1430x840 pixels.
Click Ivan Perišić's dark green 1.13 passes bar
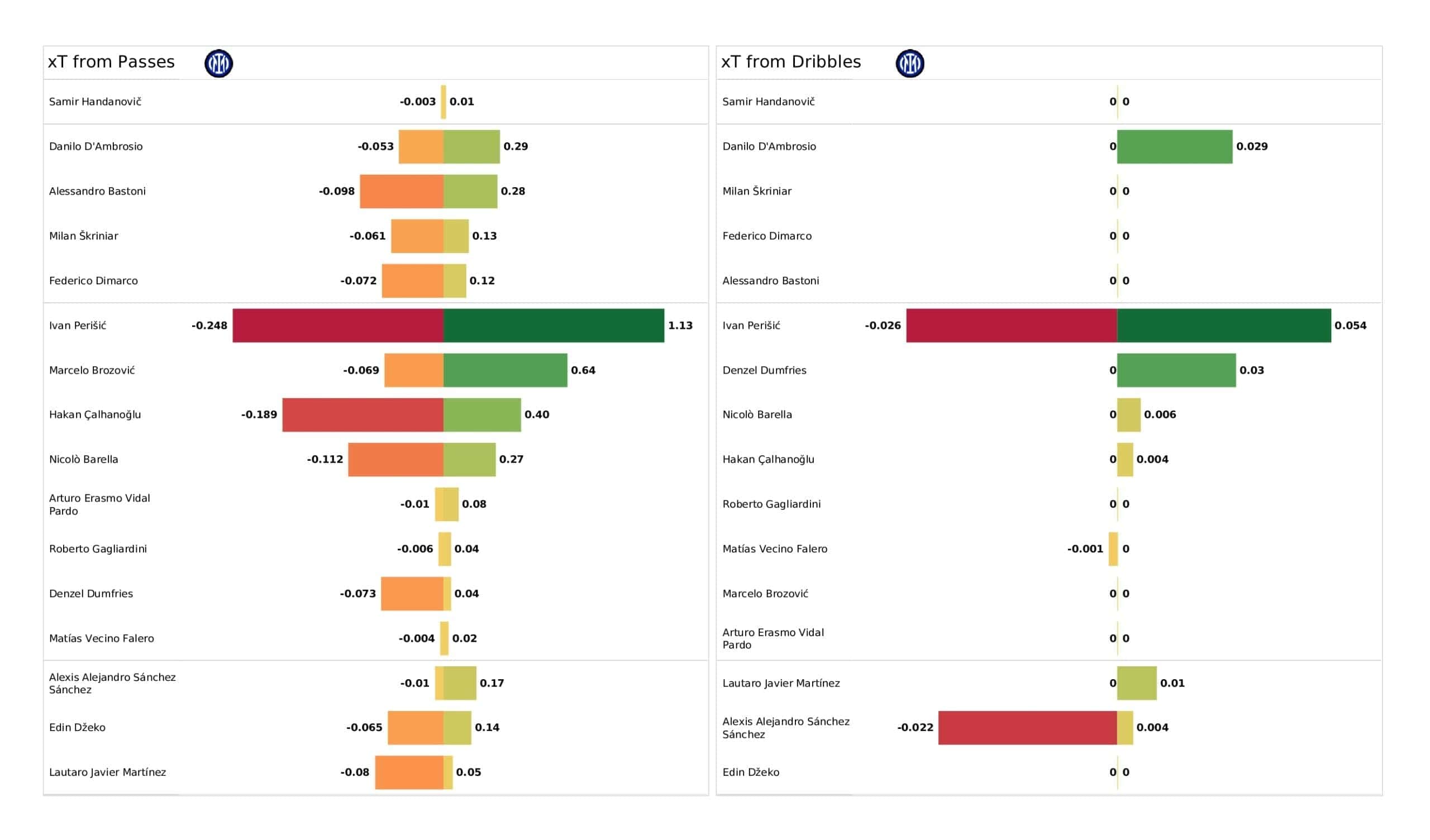click(x=553, y=326)
